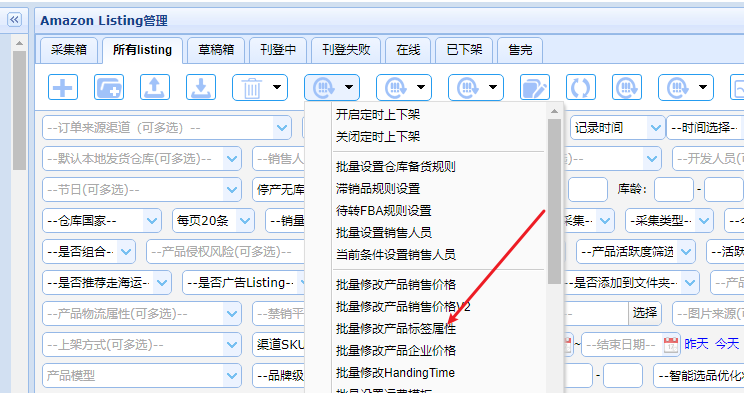Click the dropdown menu's vertical scrollbar

click(x=554, y=201)
